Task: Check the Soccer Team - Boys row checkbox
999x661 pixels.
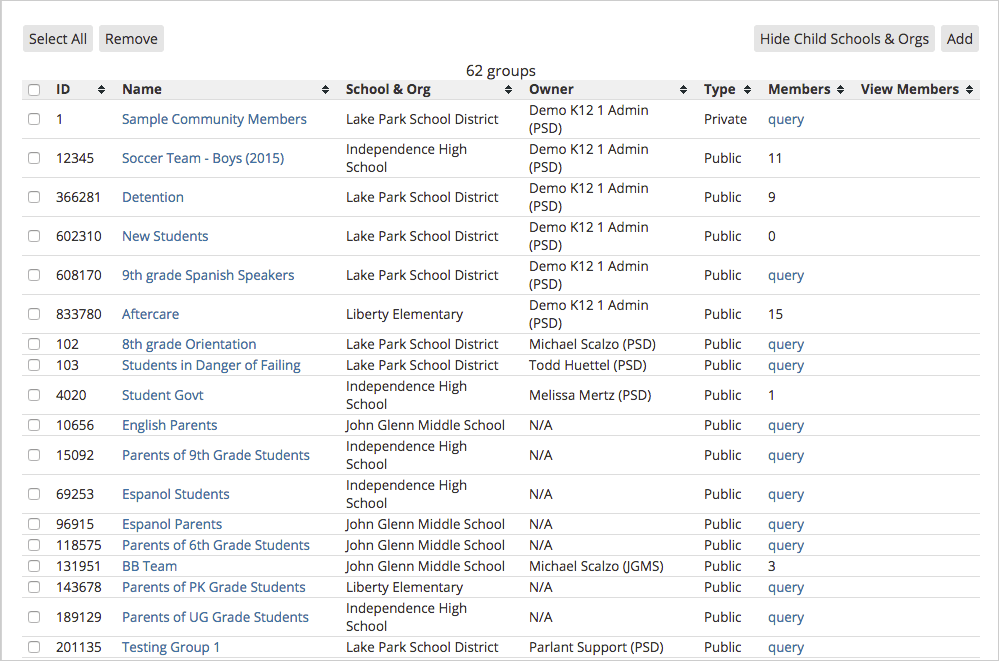Action: pos(34,158)
